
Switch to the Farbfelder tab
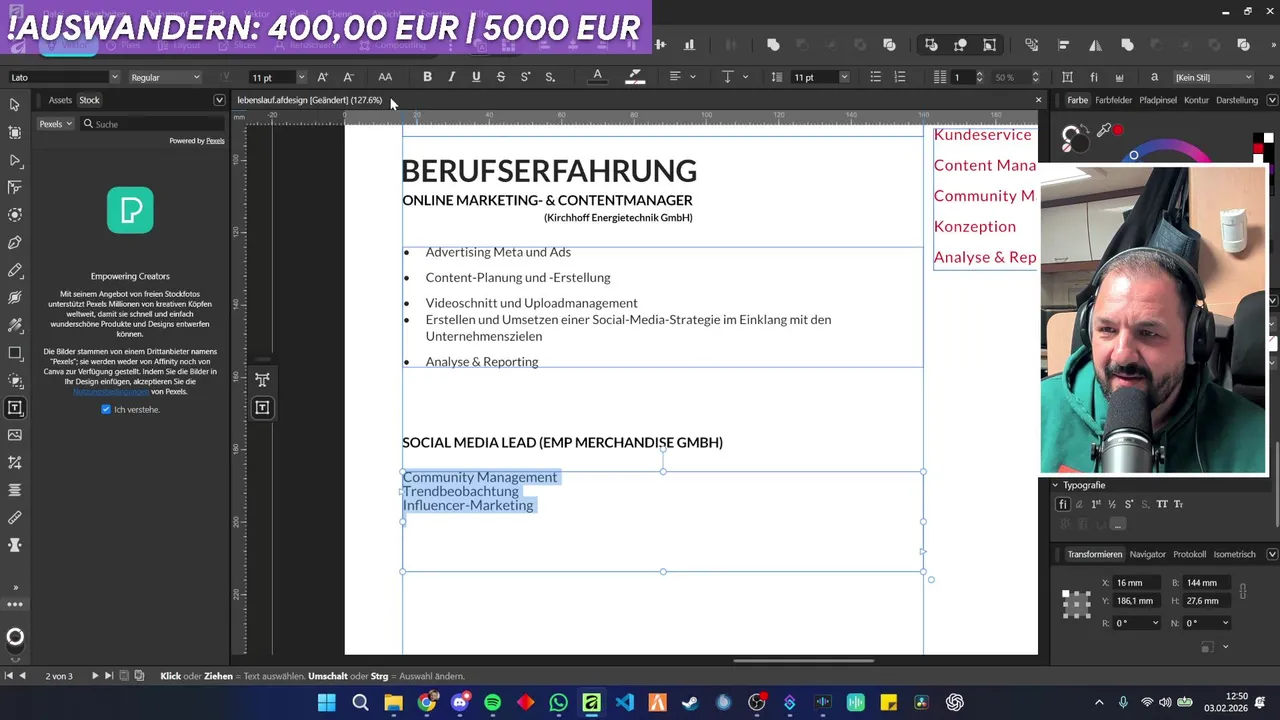(1114, 100)
